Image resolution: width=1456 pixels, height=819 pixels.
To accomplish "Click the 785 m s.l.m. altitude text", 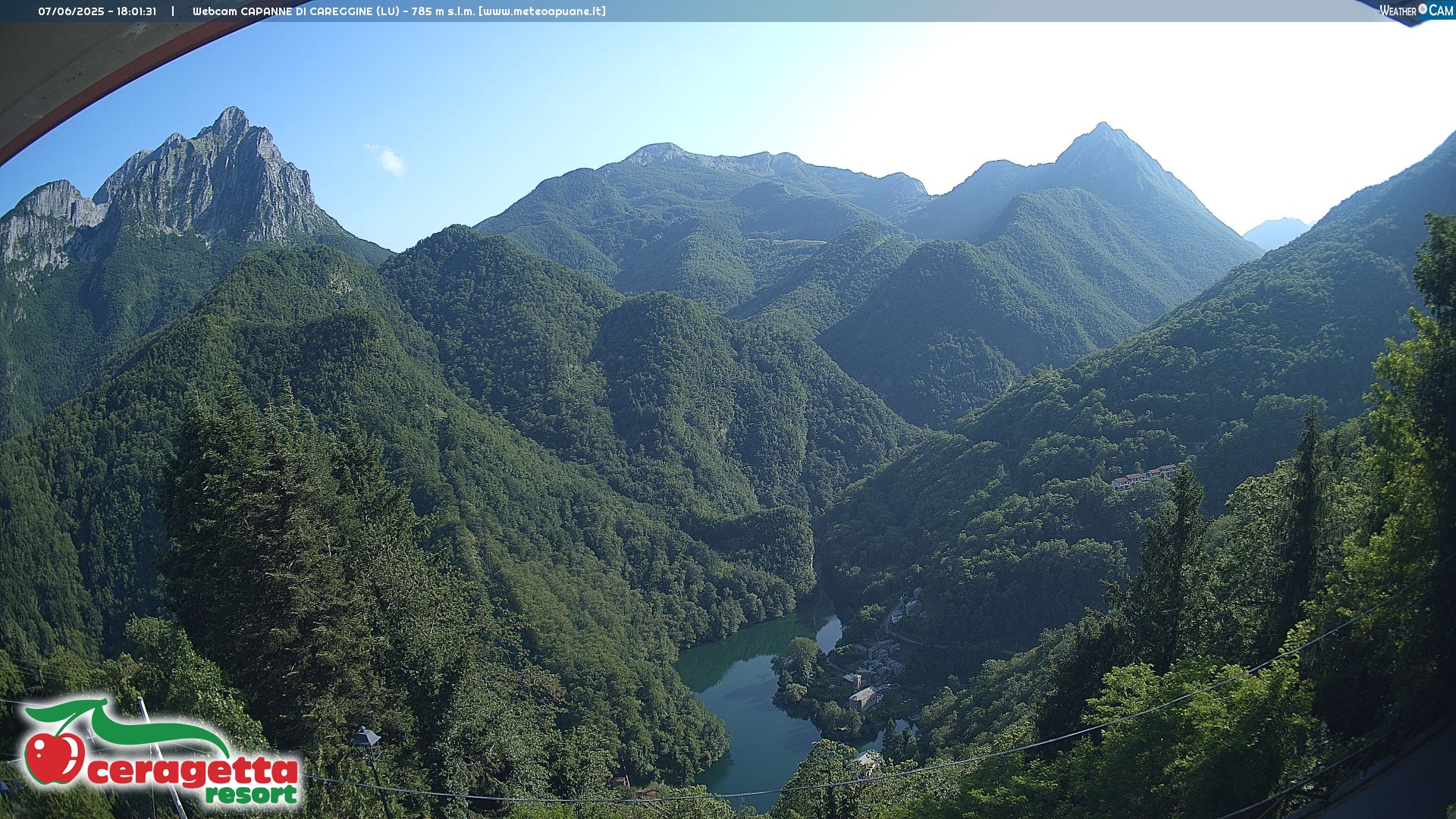I will tap(443, 11).
